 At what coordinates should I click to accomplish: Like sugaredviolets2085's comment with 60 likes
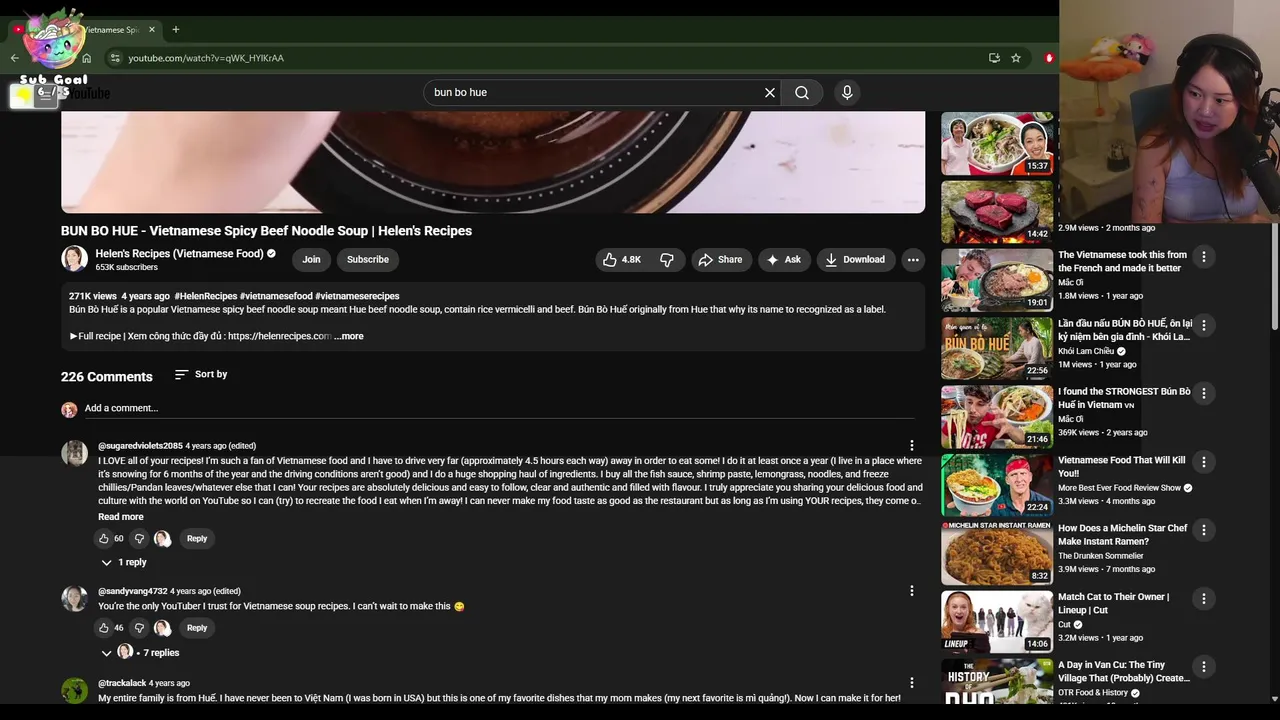pos(103,539)
